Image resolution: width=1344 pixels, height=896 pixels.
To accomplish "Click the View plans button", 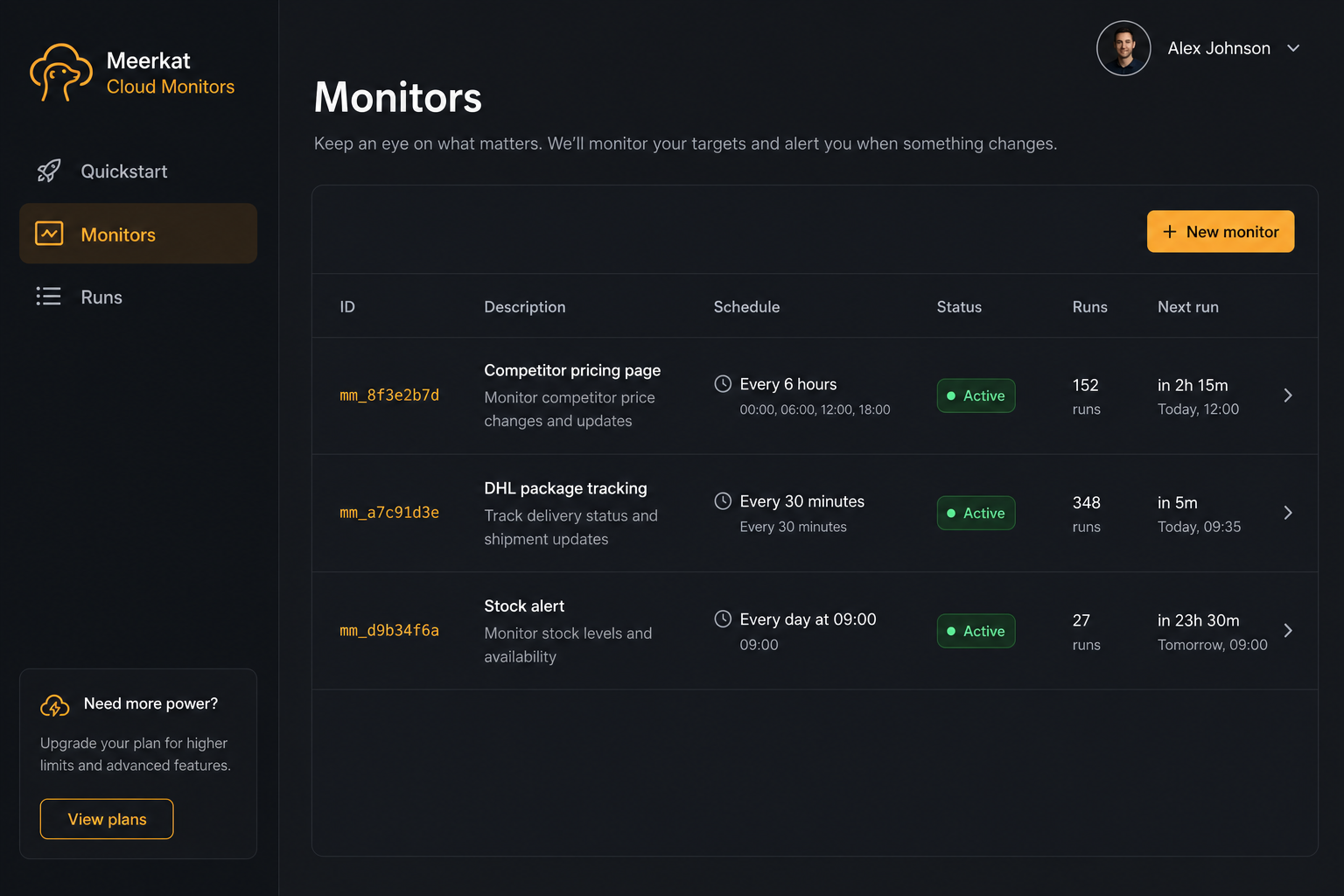I will [107, 819].
